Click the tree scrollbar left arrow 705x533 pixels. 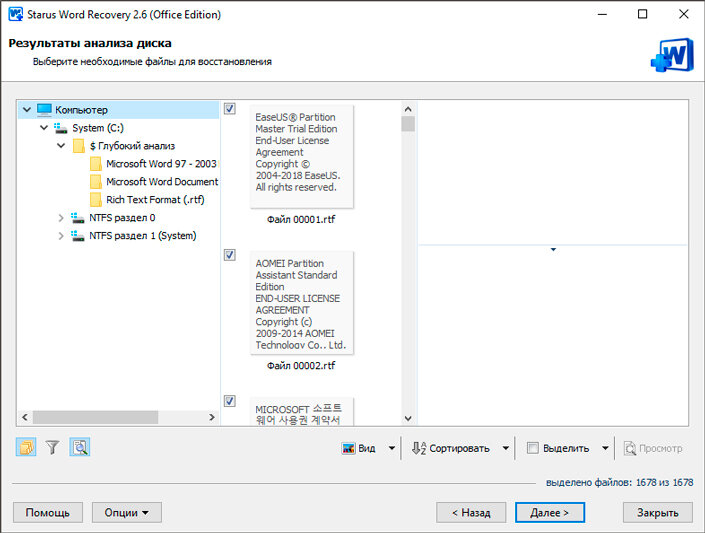pos(25,417)
